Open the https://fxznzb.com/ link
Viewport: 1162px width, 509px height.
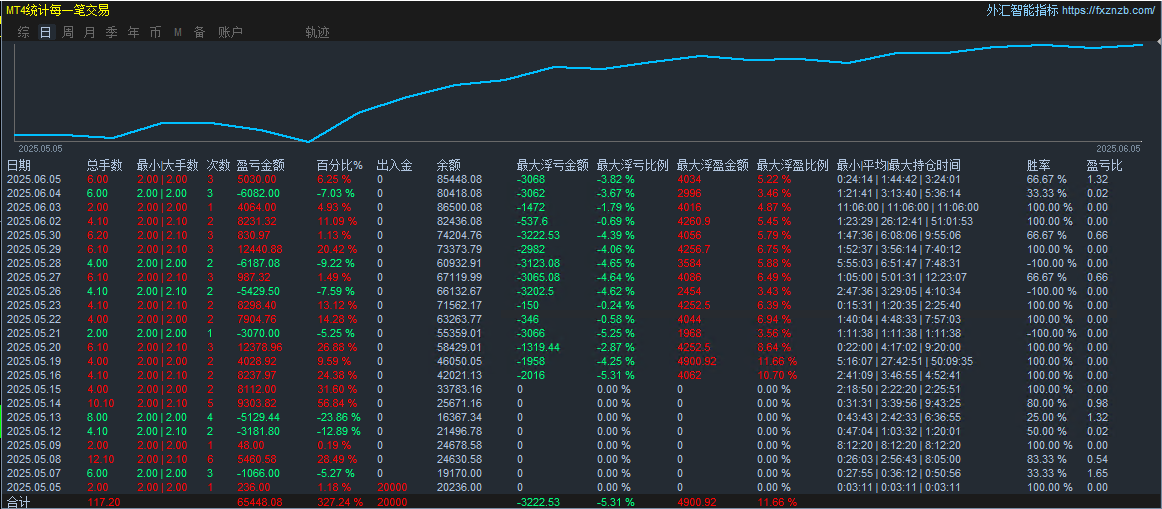pyautogui.click(x=1109, y=11)
